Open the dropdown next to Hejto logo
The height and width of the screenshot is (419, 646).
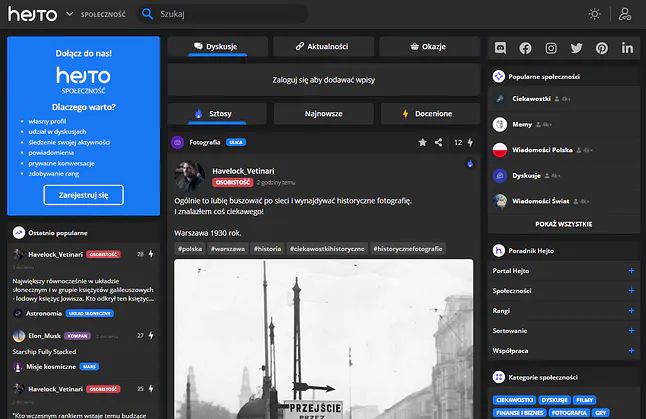[70, 14]
